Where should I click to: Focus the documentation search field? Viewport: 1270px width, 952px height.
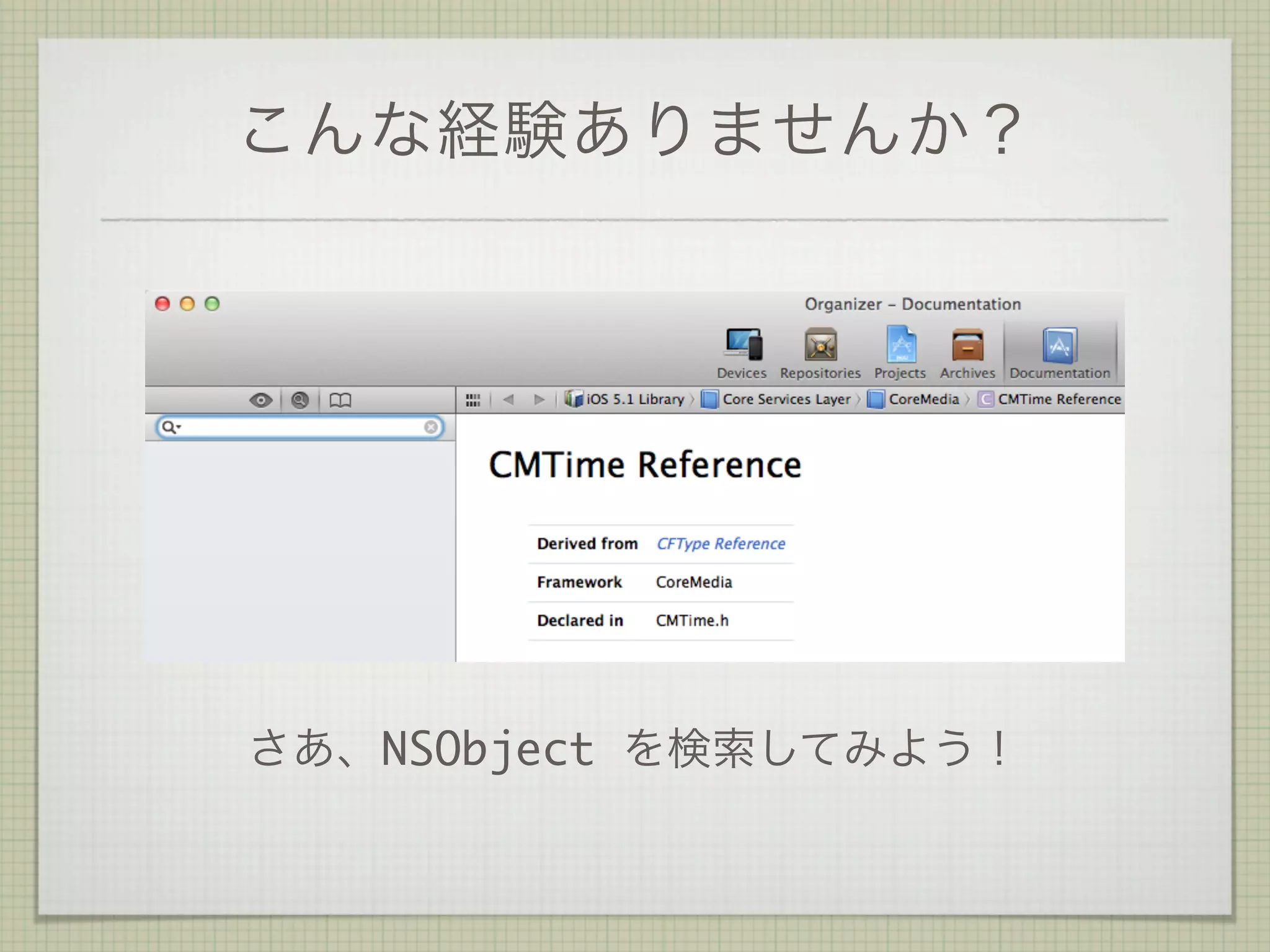[298, 428]
